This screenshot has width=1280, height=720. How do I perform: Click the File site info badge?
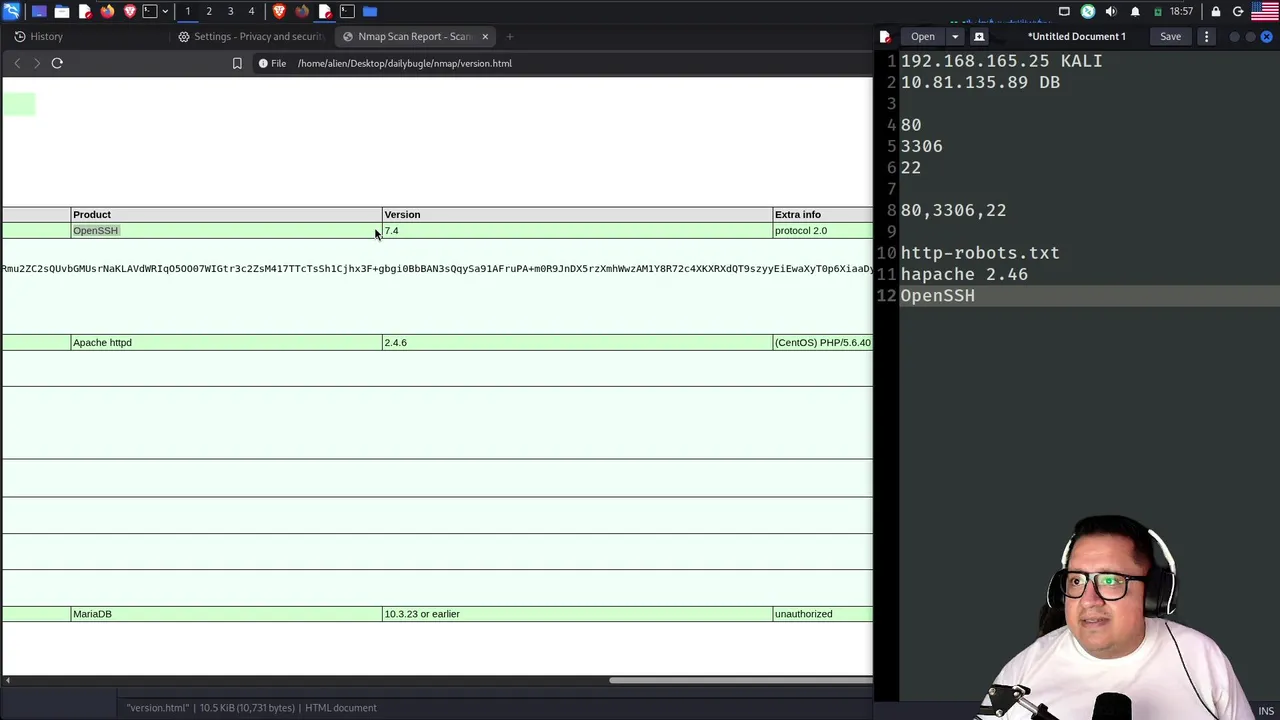pos(272,63)
